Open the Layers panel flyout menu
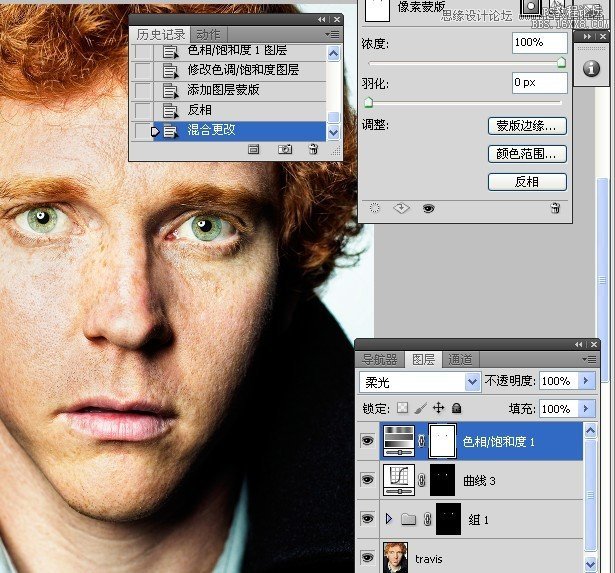This screenshot has height=573, width=615. click(589, 359)
